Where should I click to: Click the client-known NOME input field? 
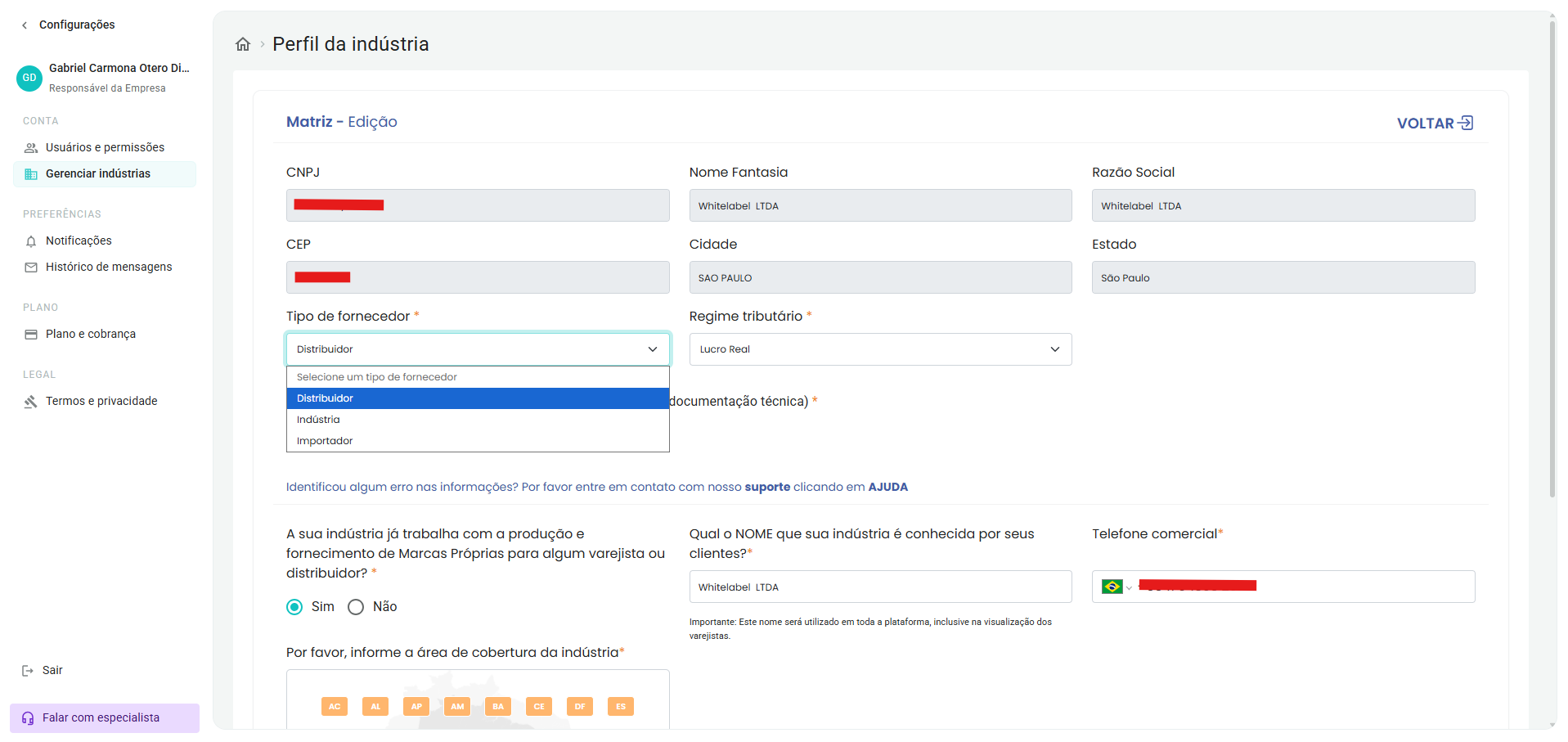(x=880, y=587)
